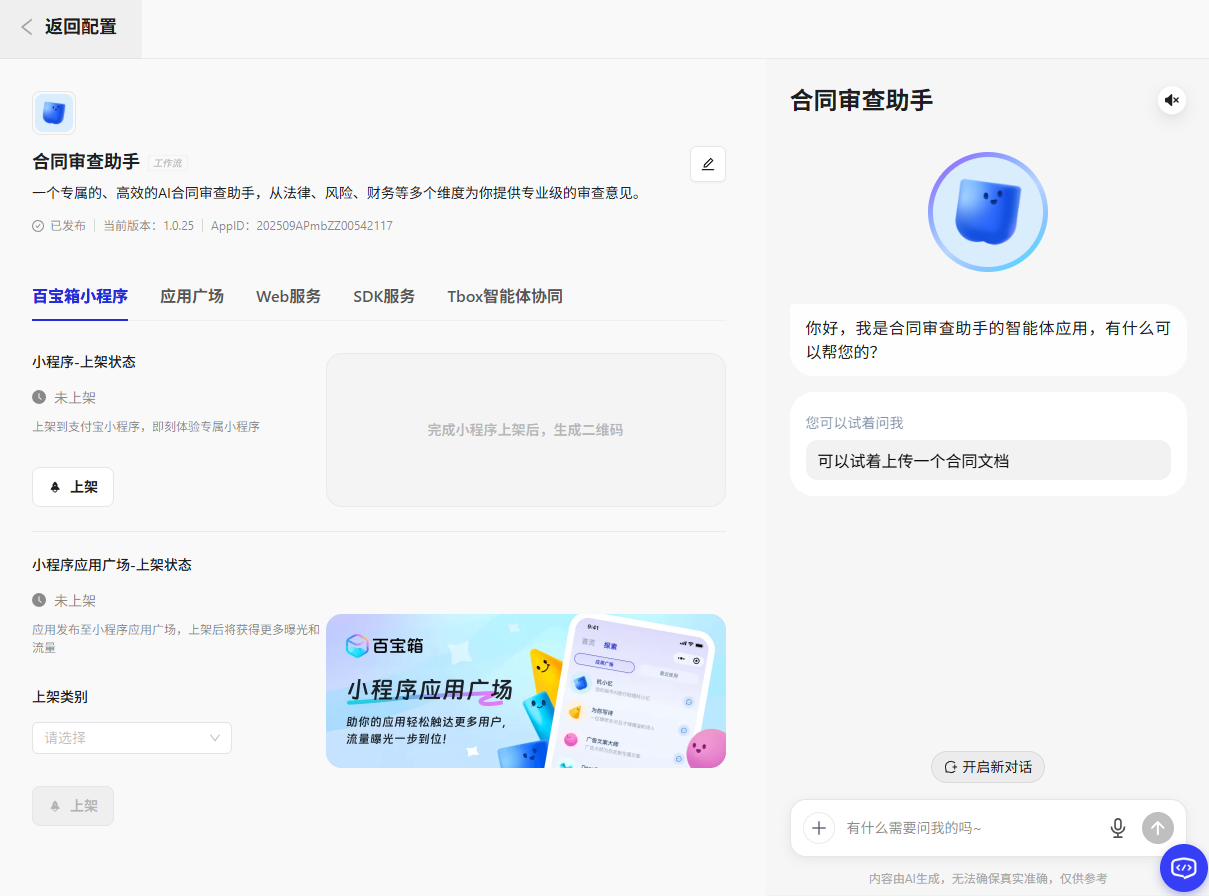Select the 百宝箱小程序 tab

[80, 296]
